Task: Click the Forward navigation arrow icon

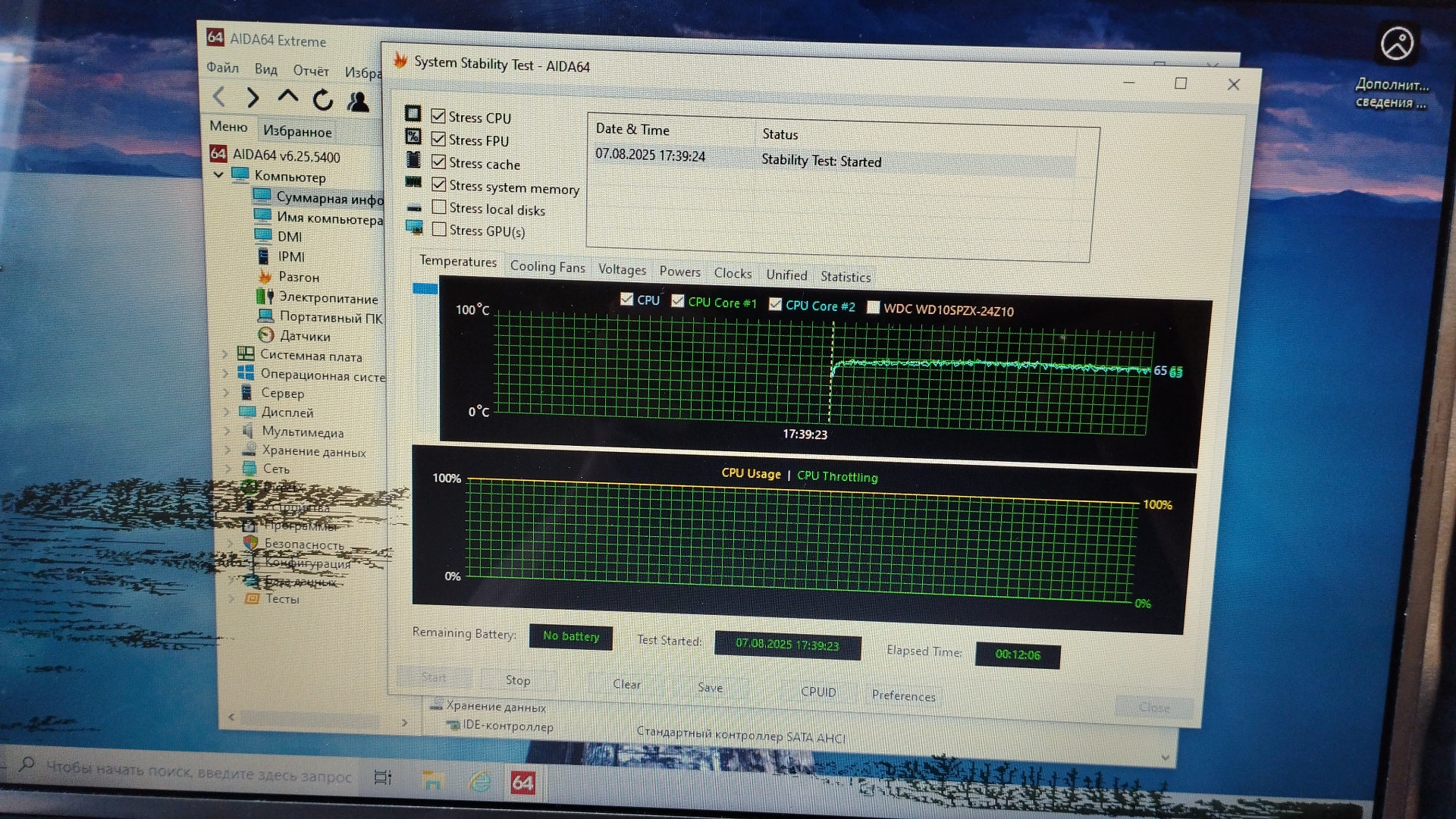Action: (253, 97)
